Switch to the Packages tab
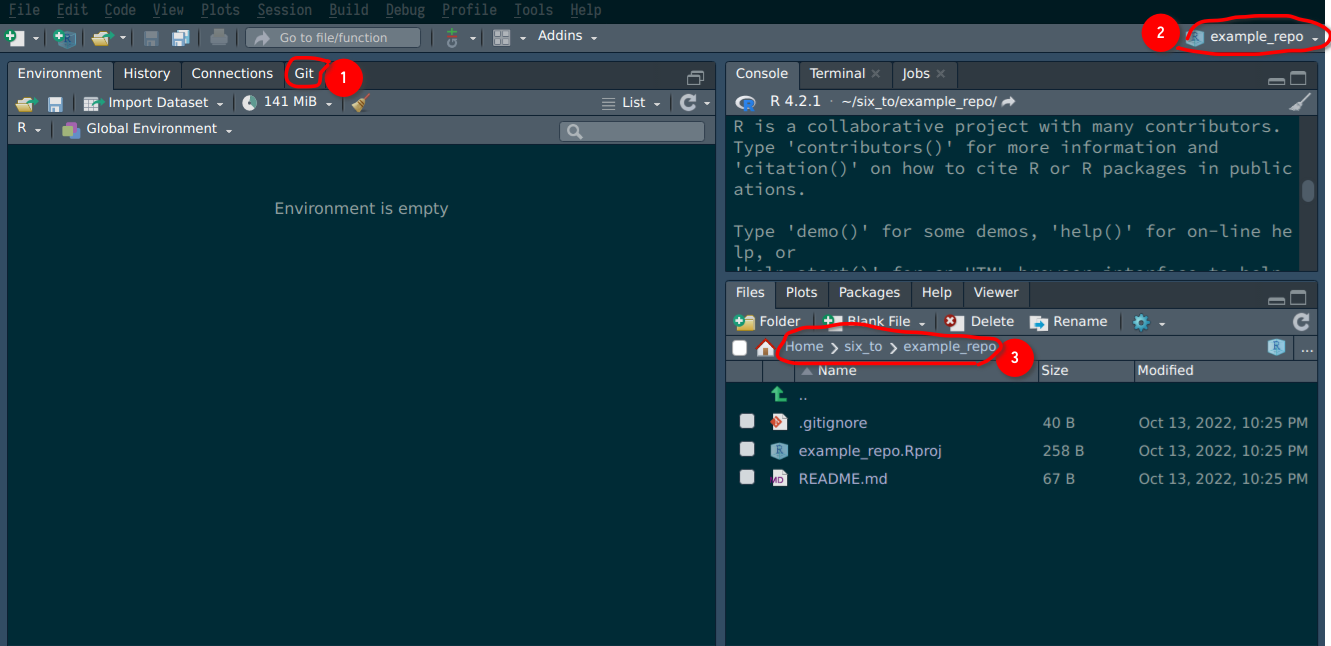This screenshot has height=646, width=1331. point(869,293)
